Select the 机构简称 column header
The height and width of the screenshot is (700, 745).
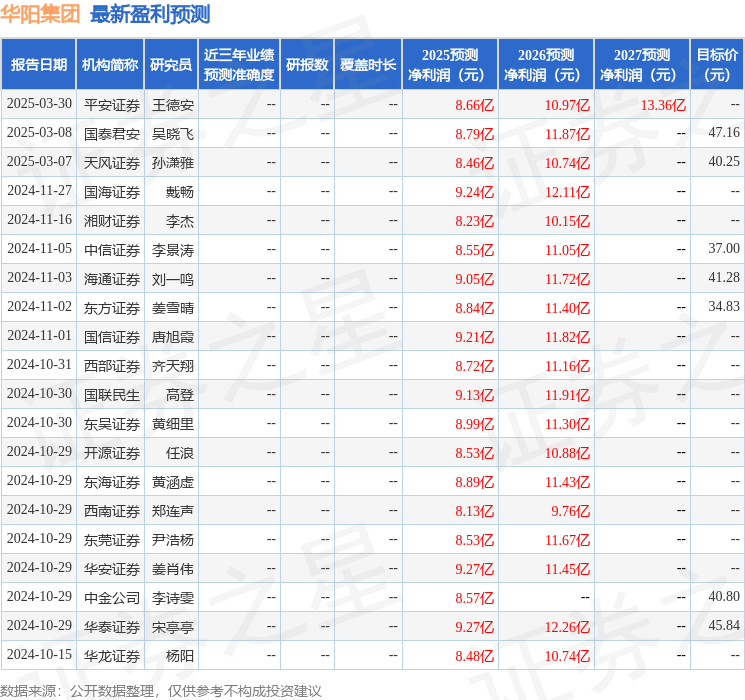pos(110,65)
